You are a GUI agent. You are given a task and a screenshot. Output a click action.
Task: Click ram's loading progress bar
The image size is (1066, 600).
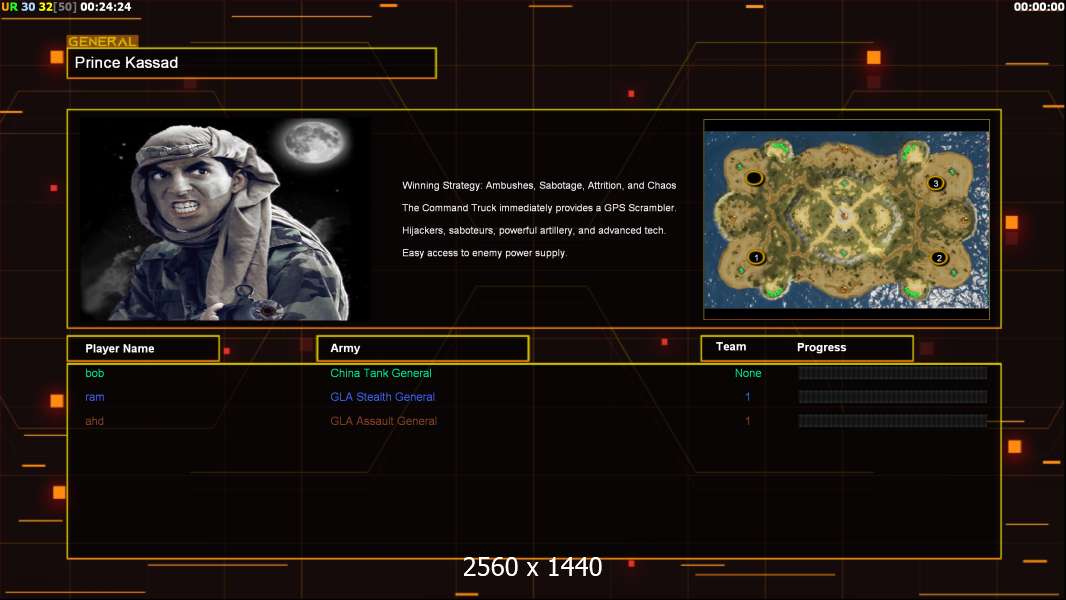point(893,397)
